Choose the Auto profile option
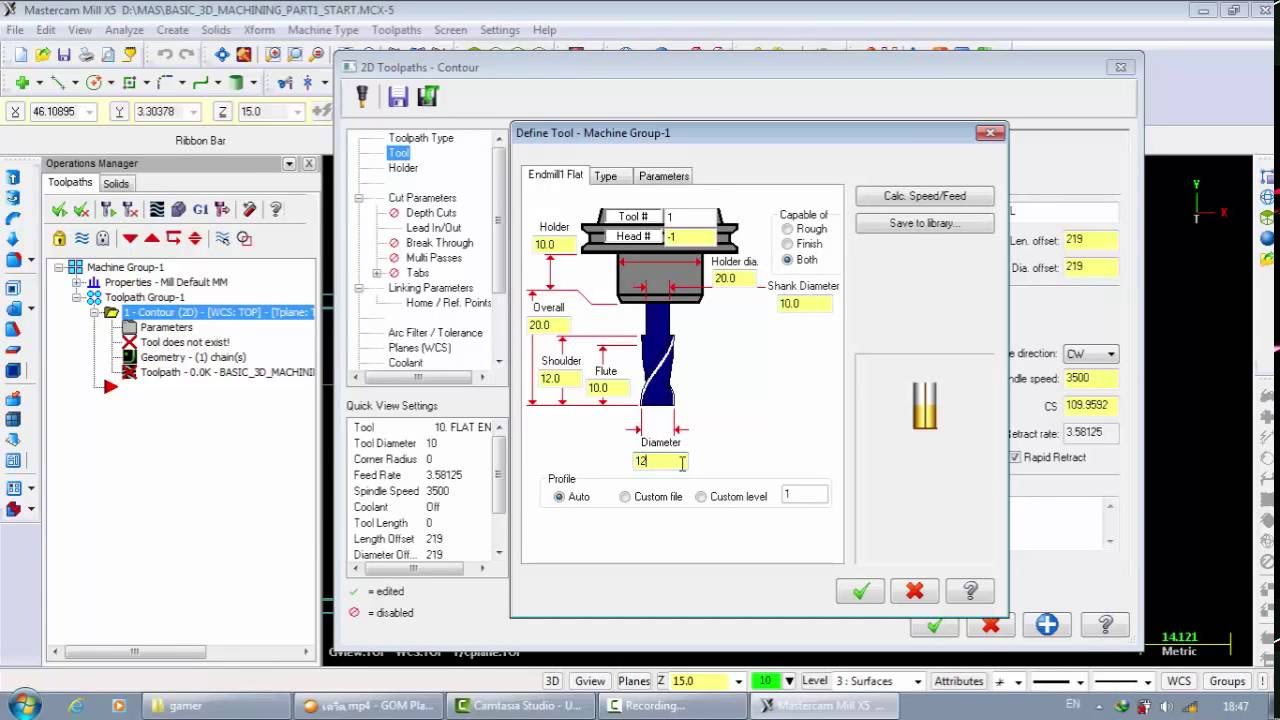This screenshot has height=720, width=1280. (559, 497)
